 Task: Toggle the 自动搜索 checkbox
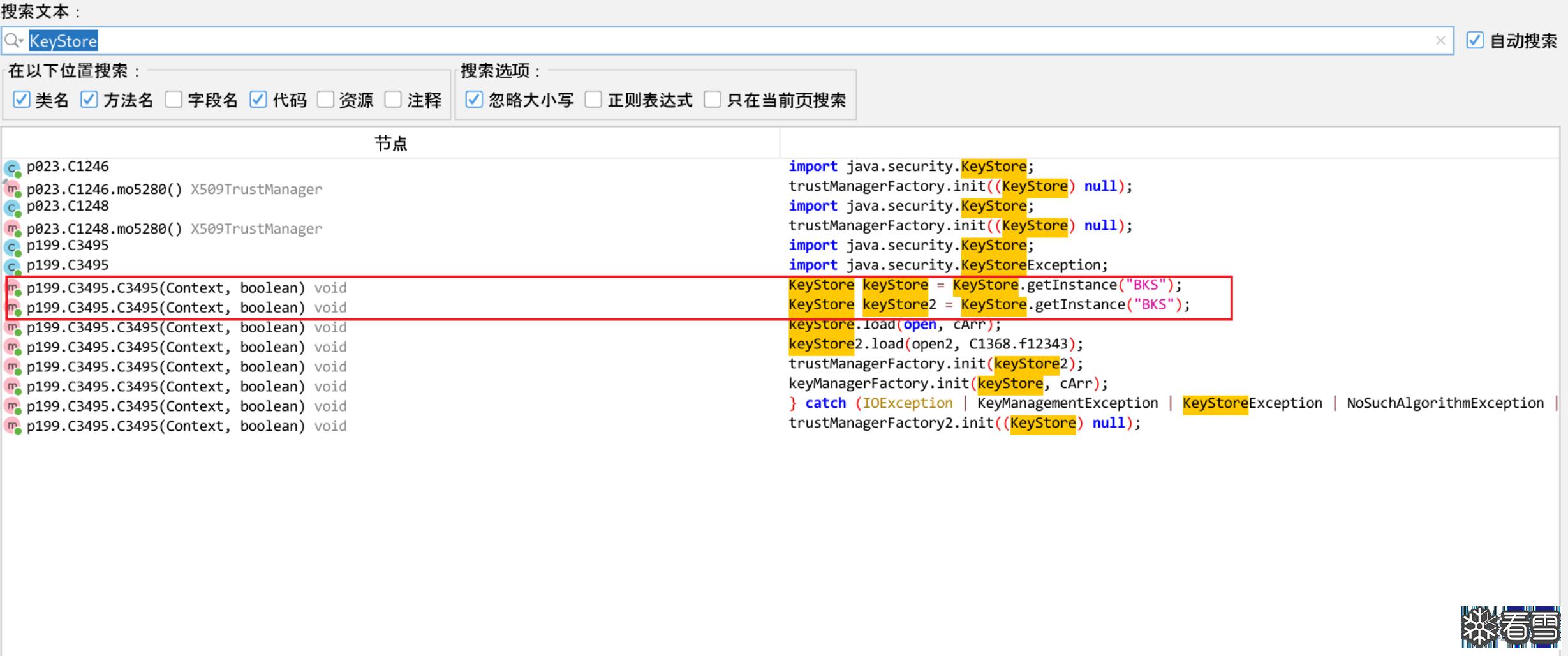click(1475, 40)
